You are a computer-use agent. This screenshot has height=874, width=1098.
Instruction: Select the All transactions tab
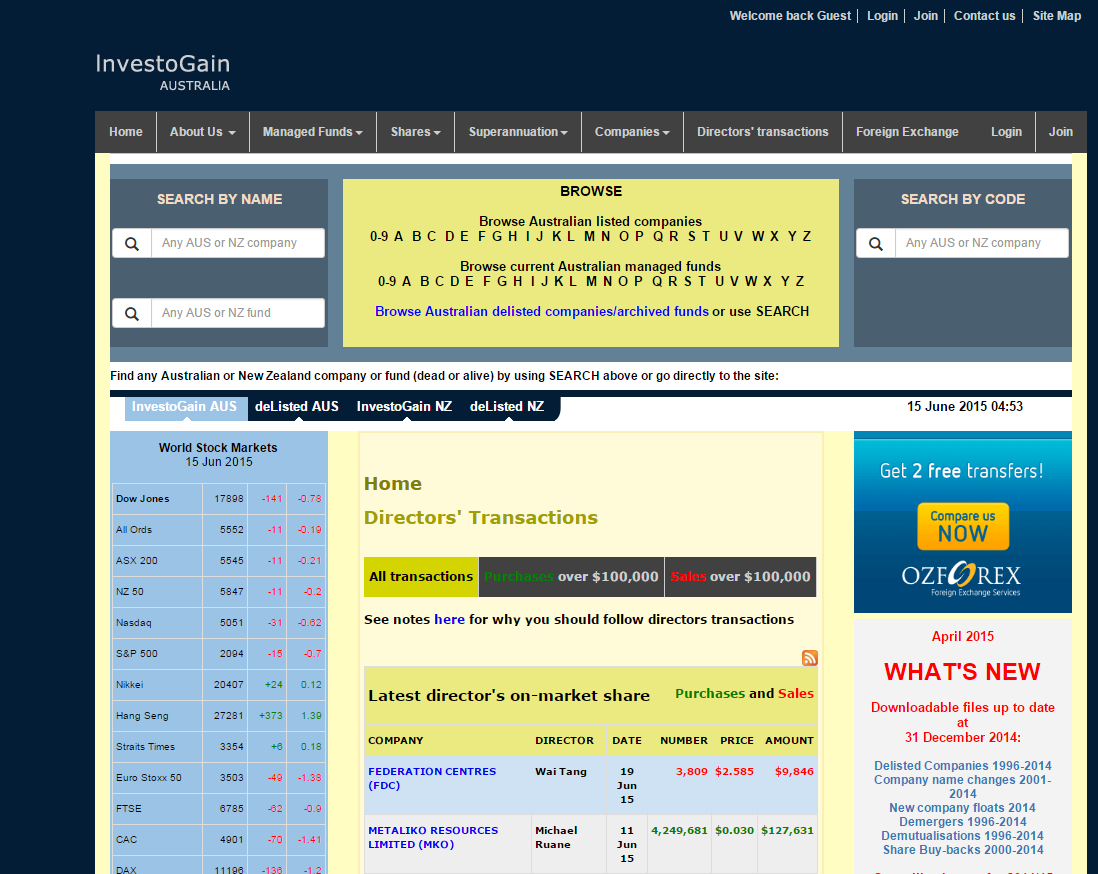(x=421, y=577)
